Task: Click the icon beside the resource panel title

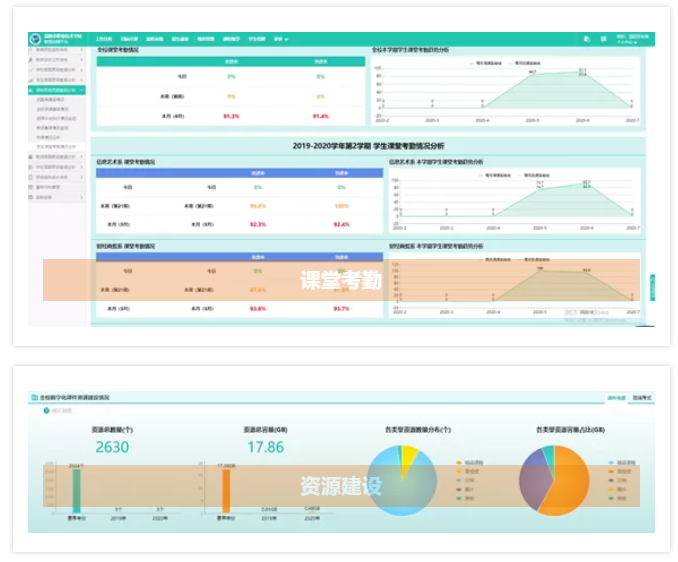Action: click(35, 397)
